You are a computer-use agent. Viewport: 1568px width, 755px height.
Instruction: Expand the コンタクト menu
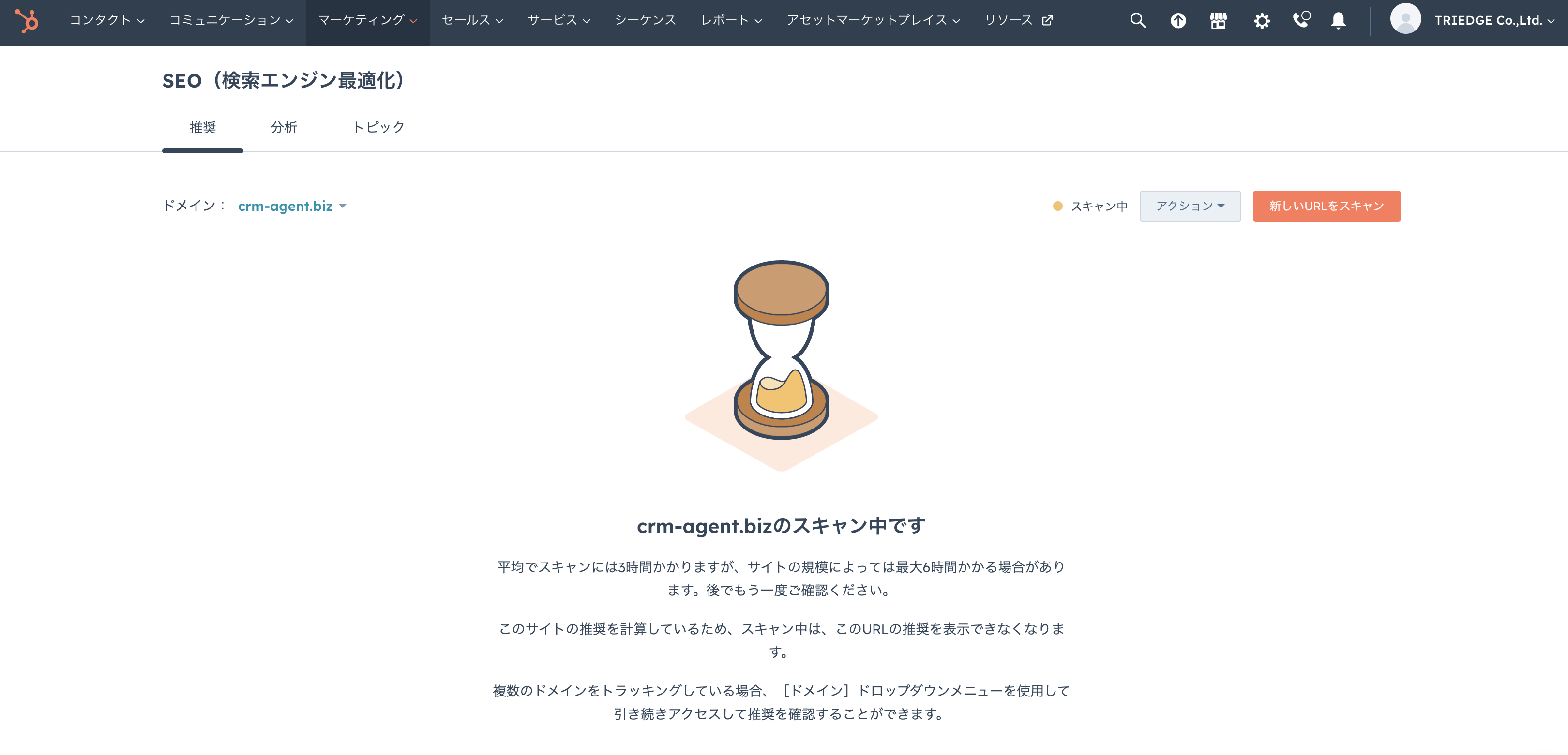[107, 21]
